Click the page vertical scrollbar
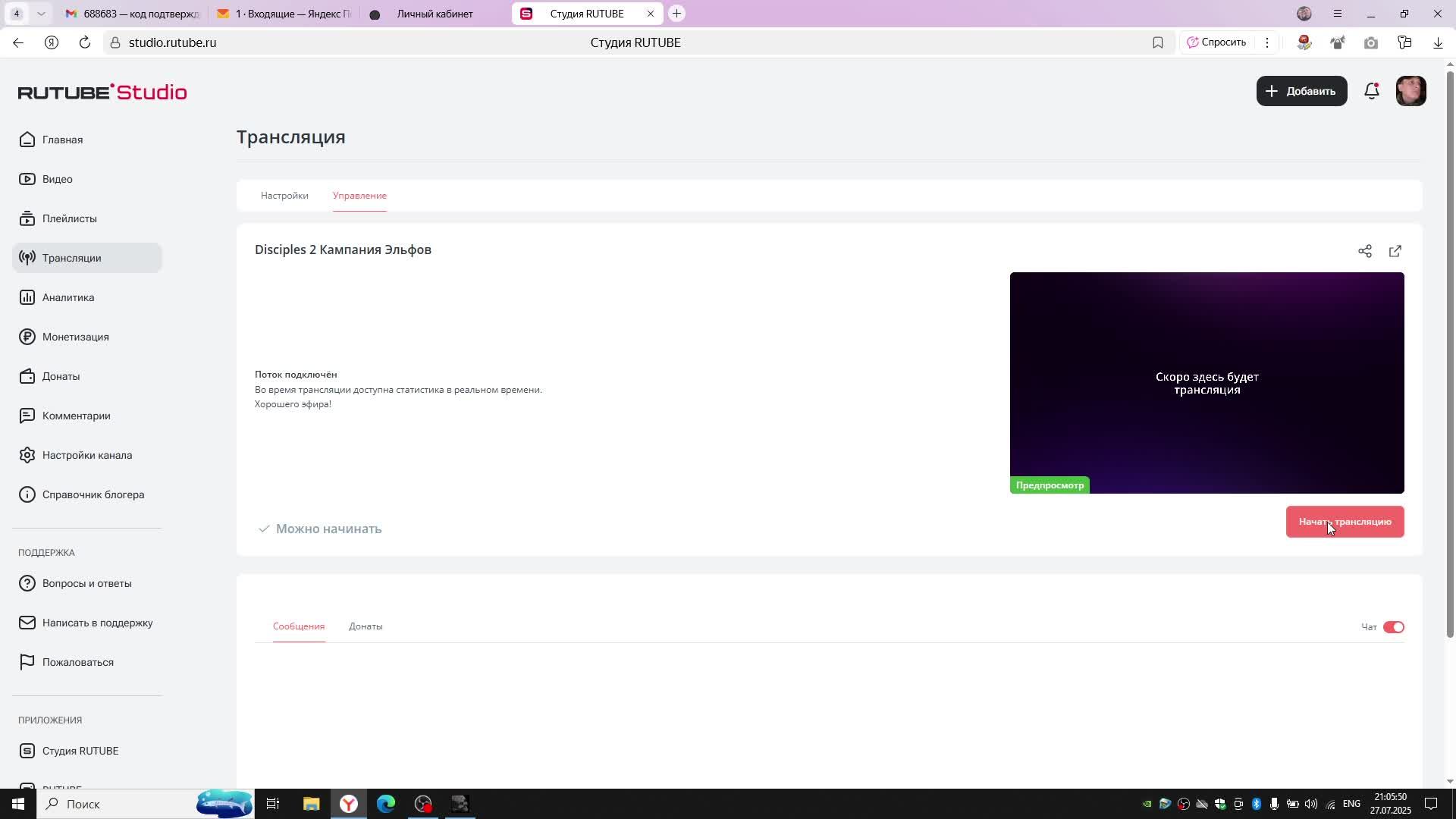1456x819 pixels. point(1450,349)
